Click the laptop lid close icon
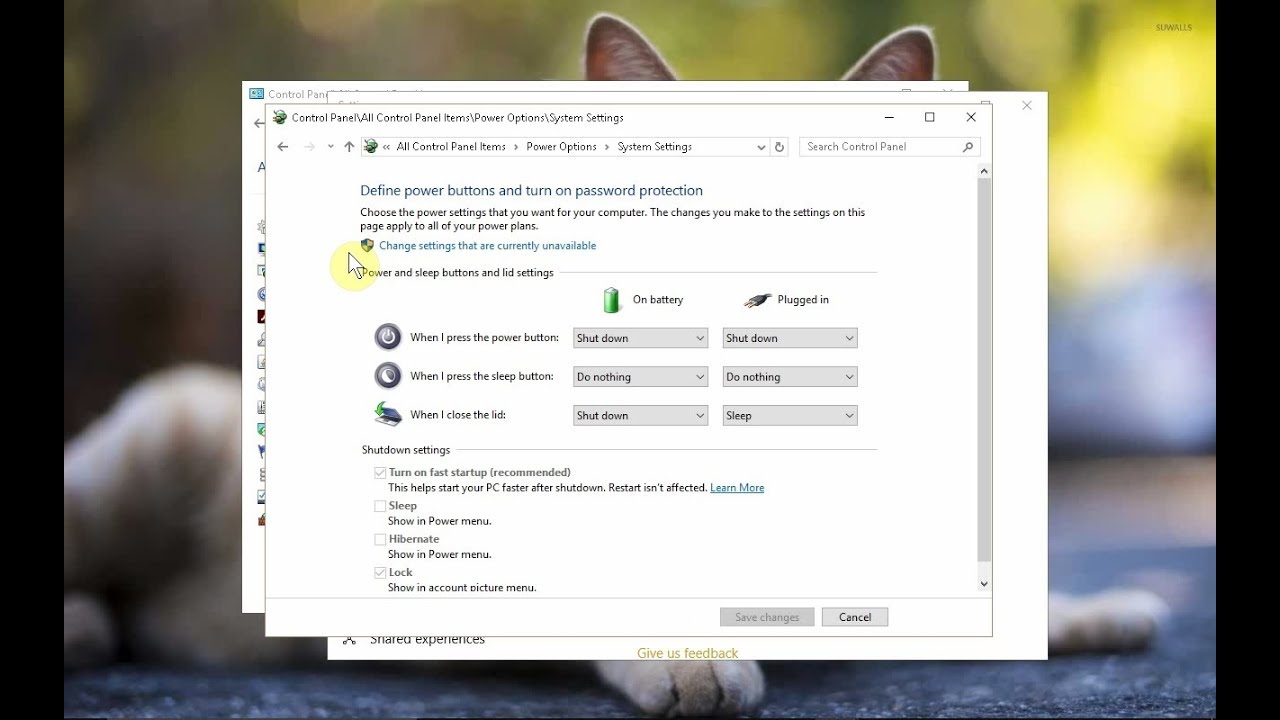Screen dimensions: 1280x720 (x=388, y=413)
